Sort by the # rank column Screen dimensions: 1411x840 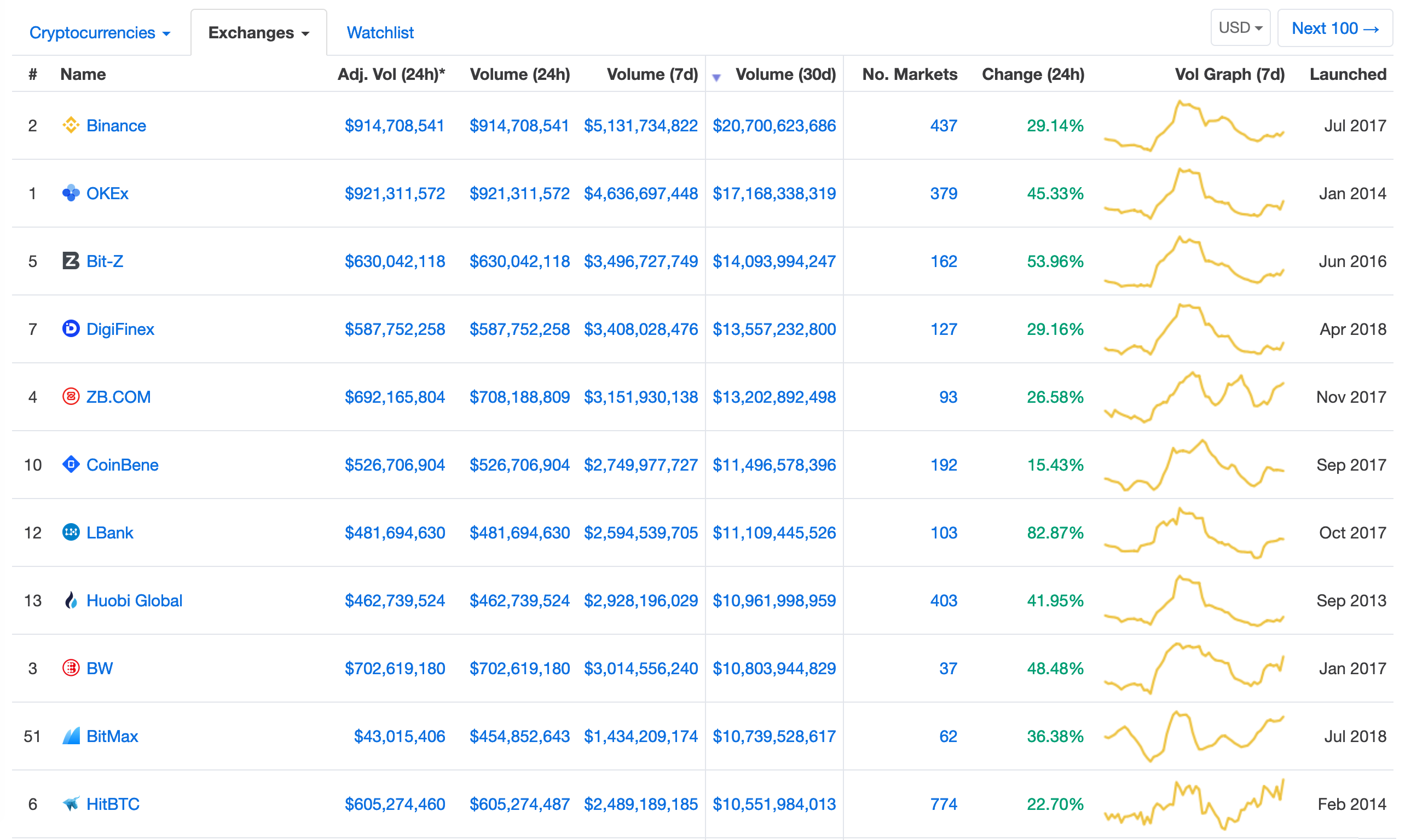click(x=33, y=74)
